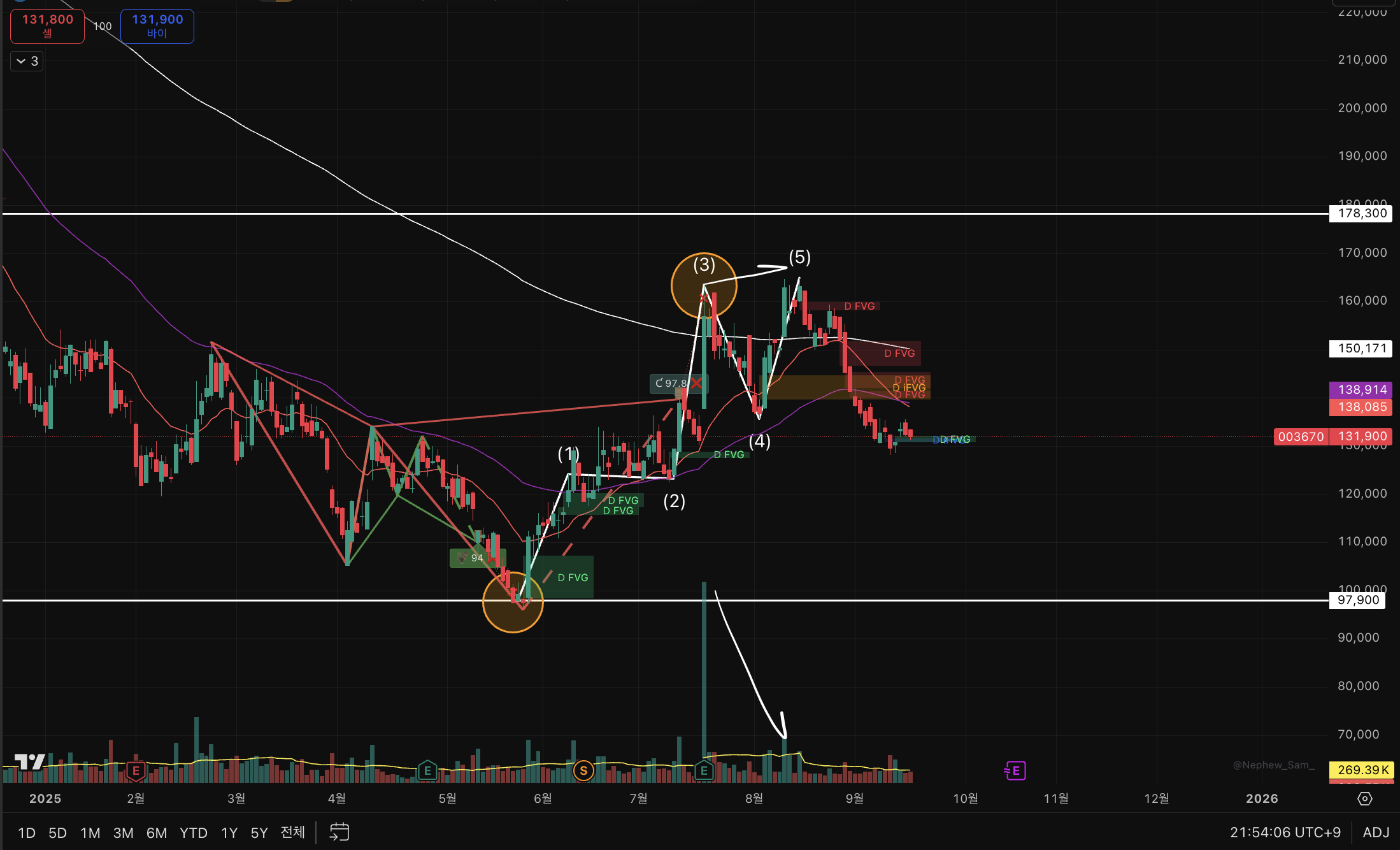Click the green E earnings marker in July

click(704, 770)
